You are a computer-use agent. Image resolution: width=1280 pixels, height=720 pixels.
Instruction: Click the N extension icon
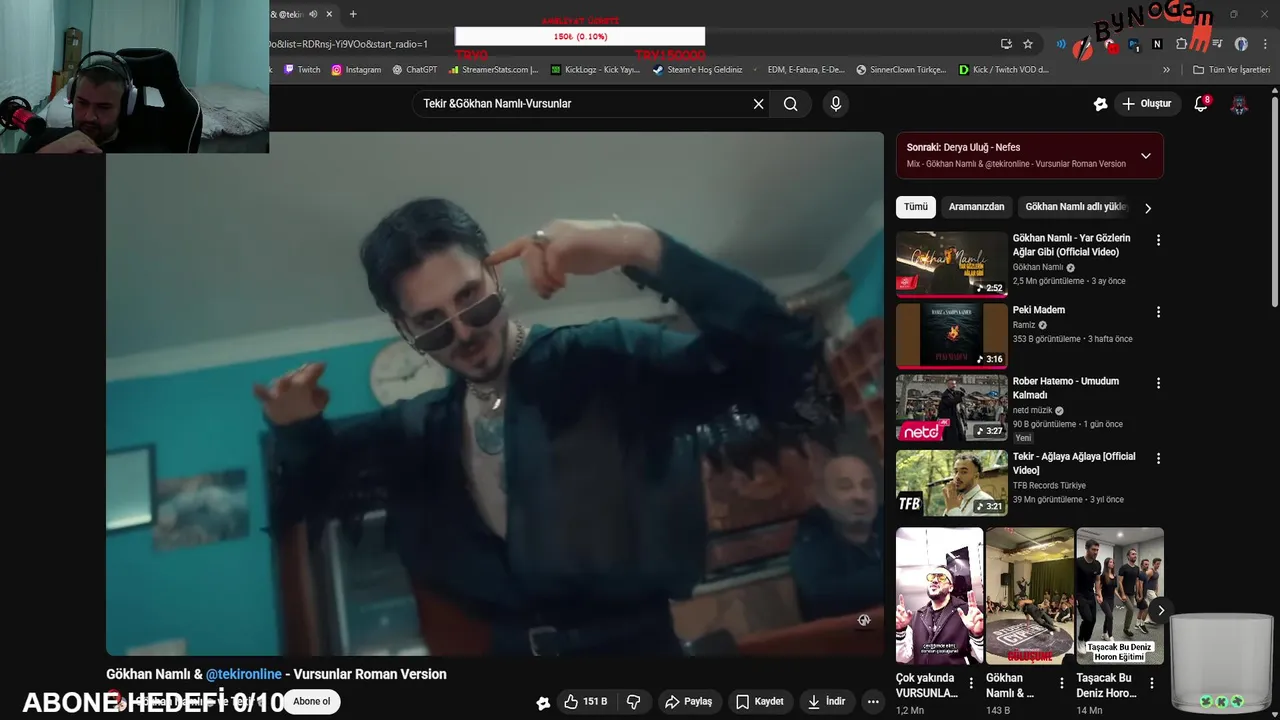point(1157,44)
